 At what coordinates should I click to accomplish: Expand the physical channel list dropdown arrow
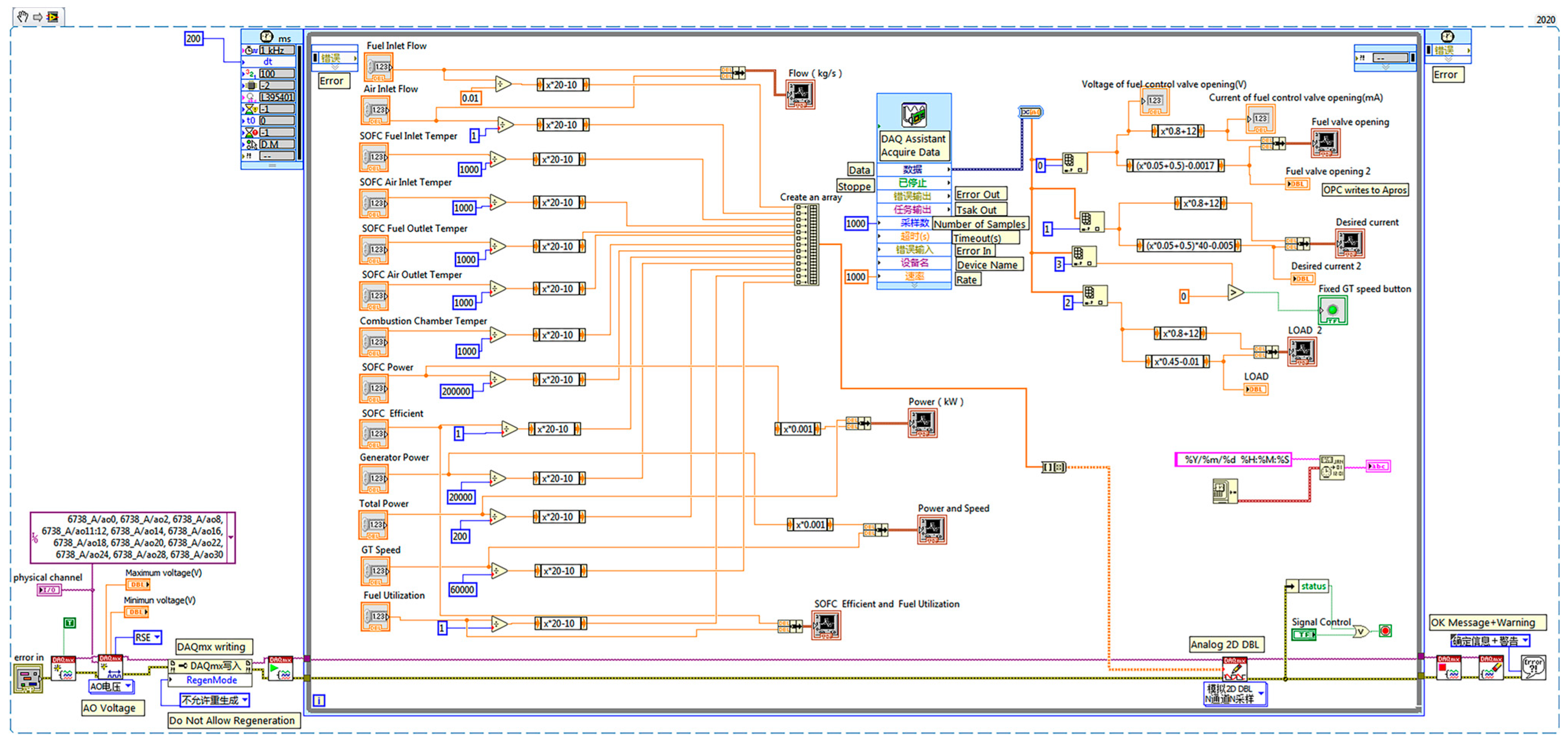[x=231, y=538]
